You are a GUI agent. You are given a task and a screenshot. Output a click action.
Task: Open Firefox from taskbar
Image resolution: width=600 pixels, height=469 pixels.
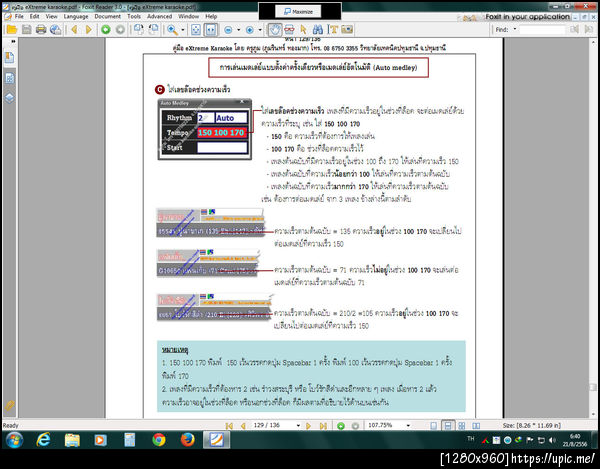coord(187,440)
